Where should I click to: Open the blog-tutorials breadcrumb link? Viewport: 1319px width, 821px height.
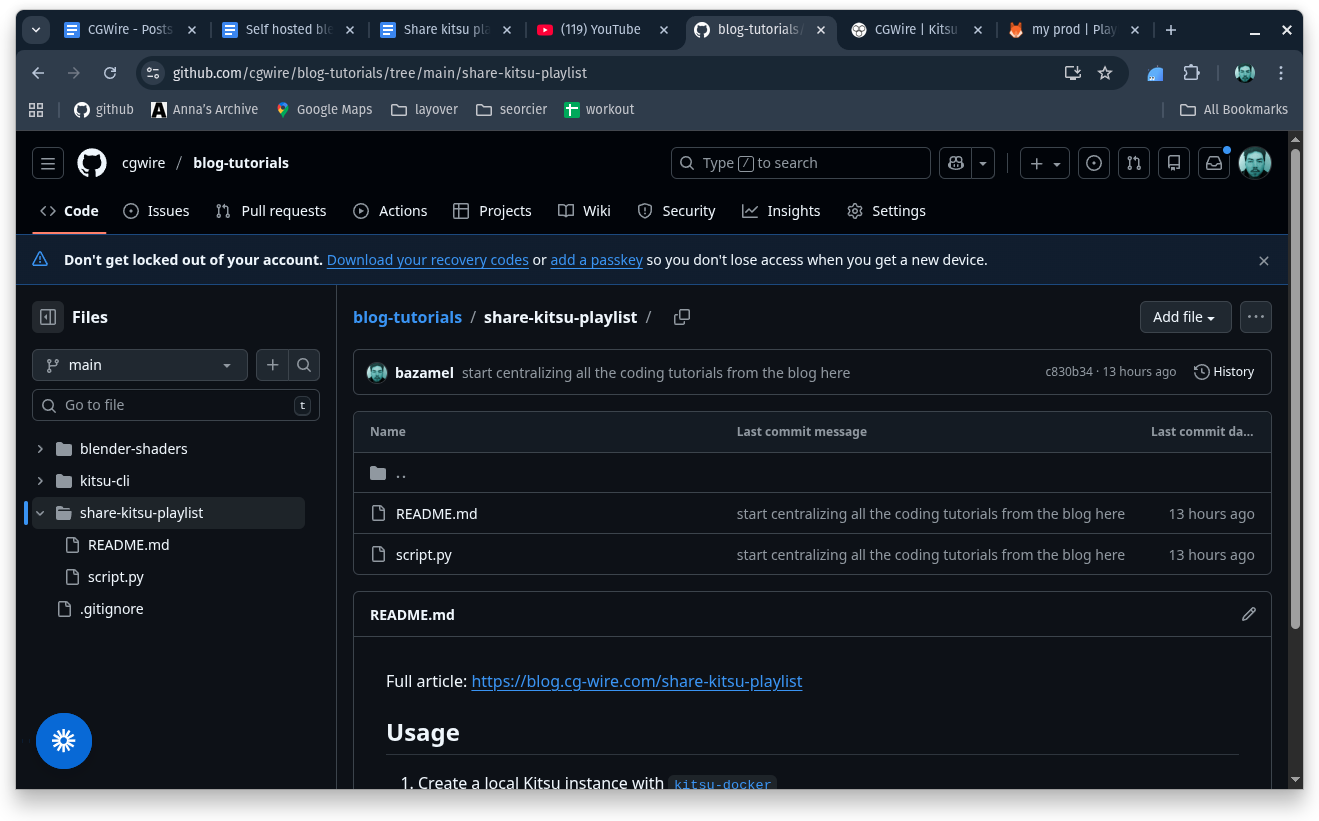[x=408, y=317]
